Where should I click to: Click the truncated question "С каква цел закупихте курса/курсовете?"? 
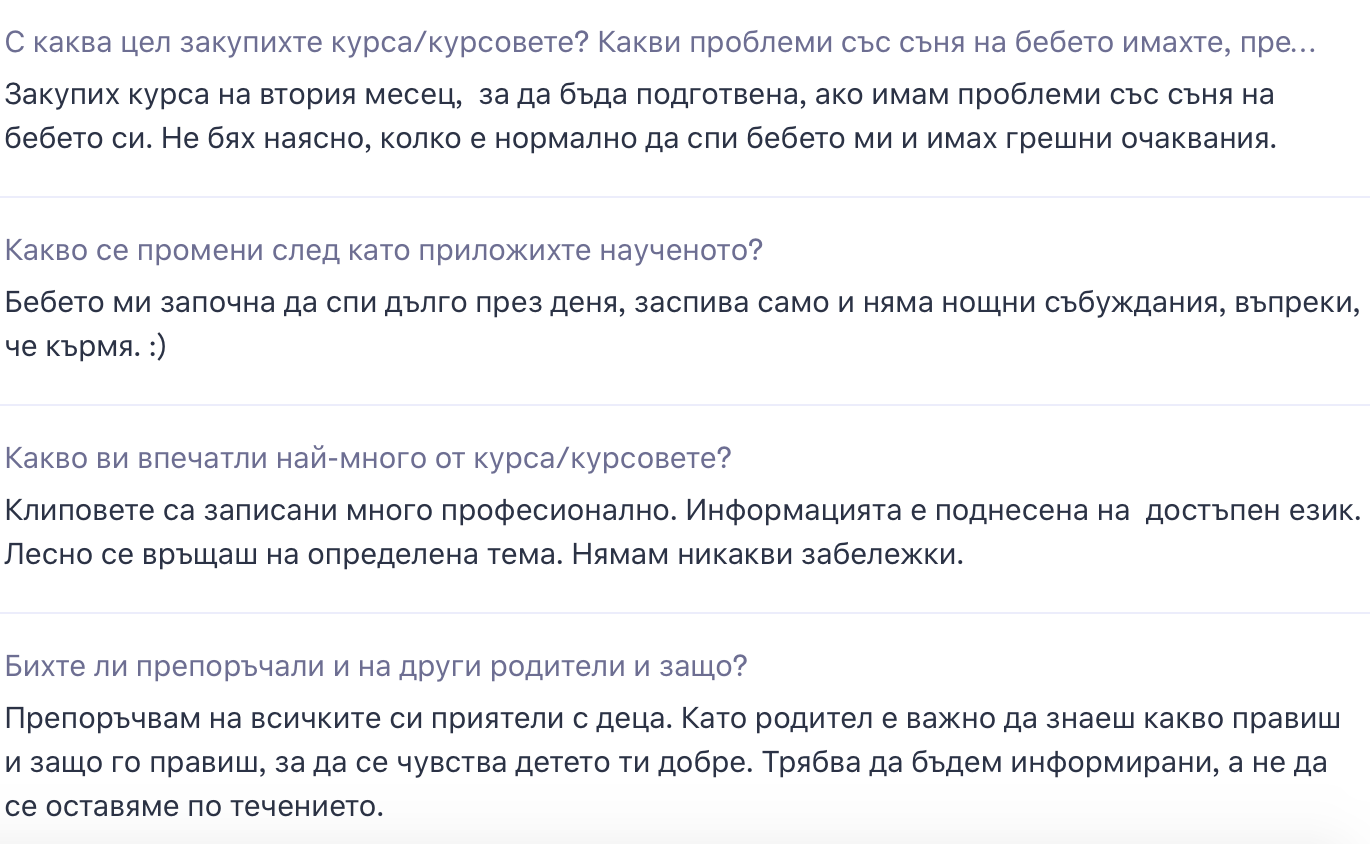tap(301, 42)
